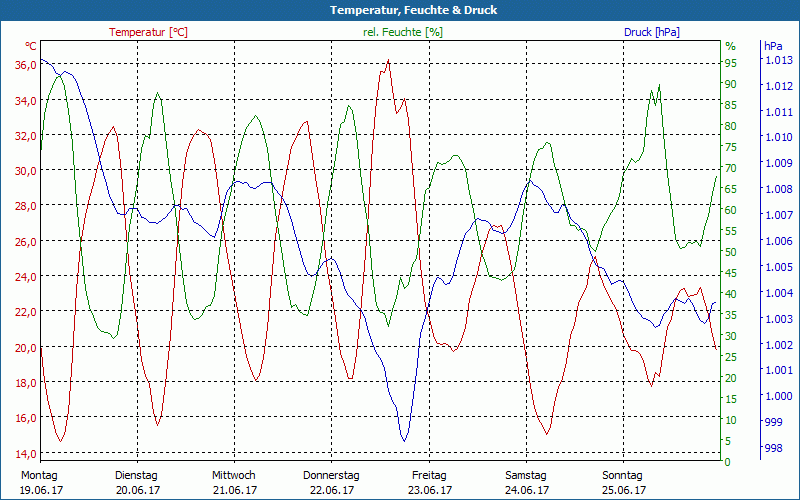The height and width of the screenshot is (500, 800).
Task: Click the "1.005" pressure axis value
Action: coord(779,267)
